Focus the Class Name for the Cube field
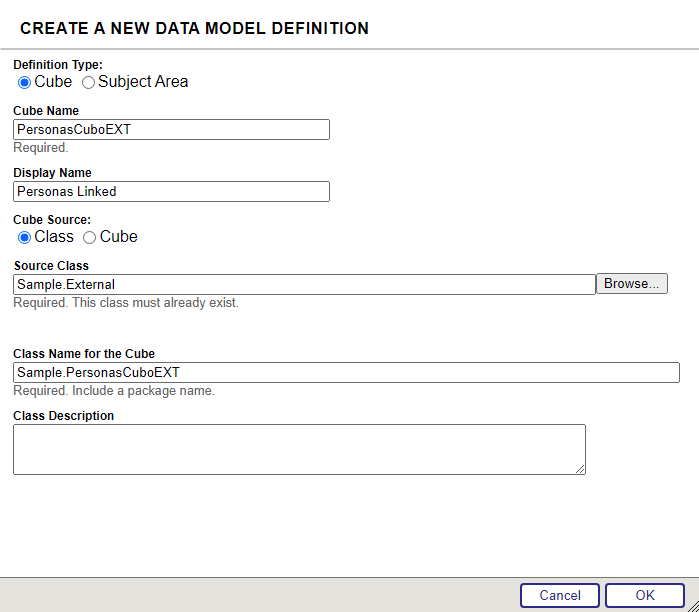The height and width of the screenshot is (612, 699). tap(346, 373)
